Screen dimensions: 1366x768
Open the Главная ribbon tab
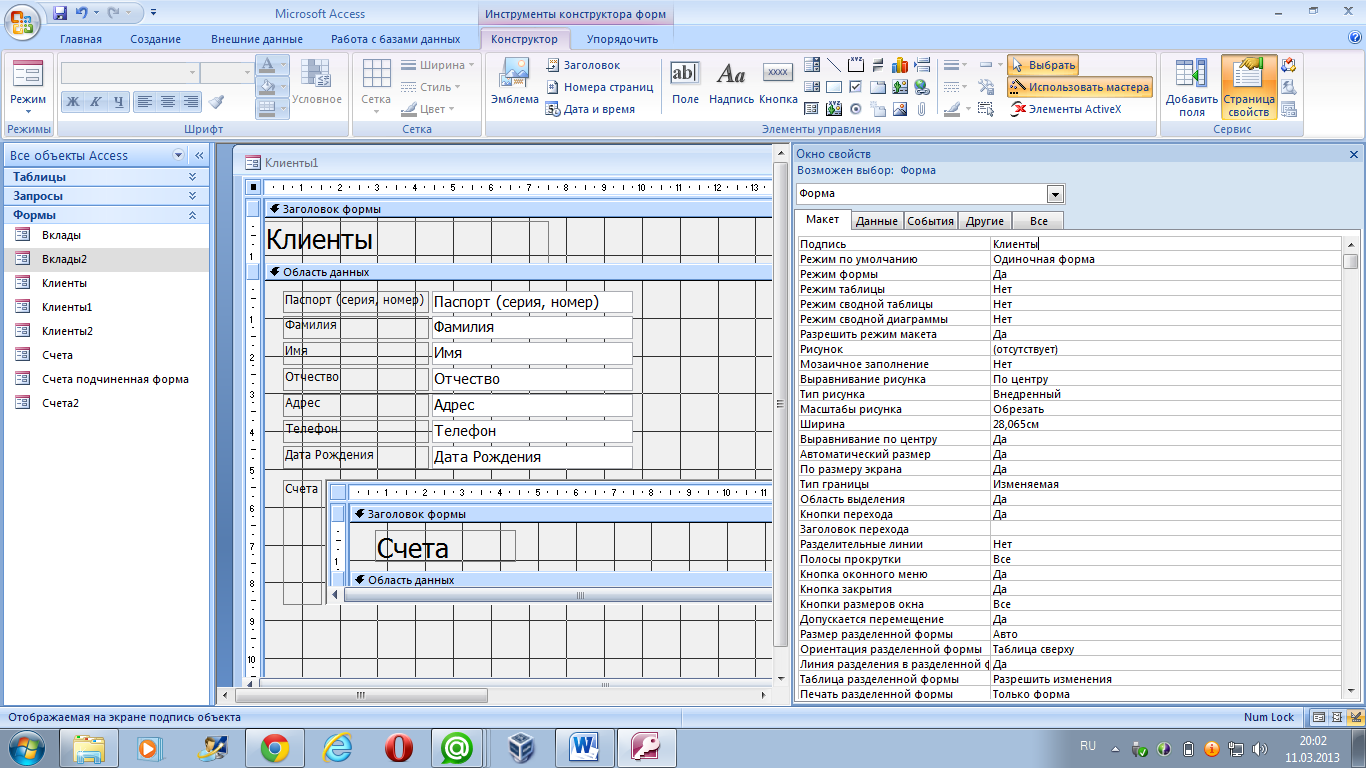coord(81,39)
